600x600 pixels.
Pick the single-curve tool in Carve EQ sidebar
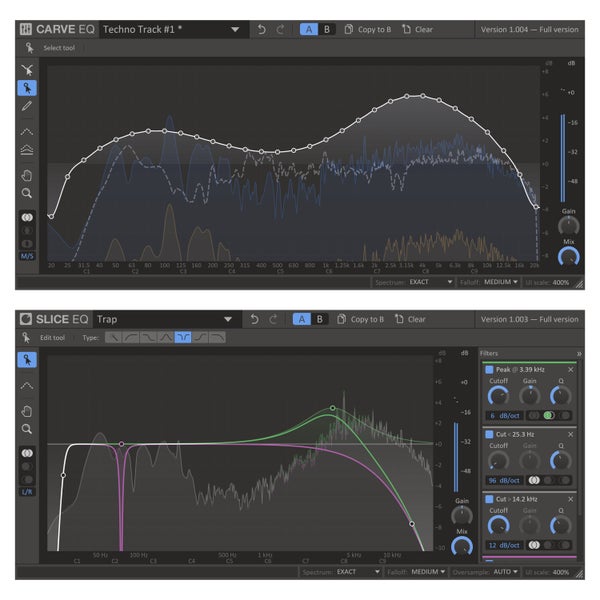click(x=27, y=132)
